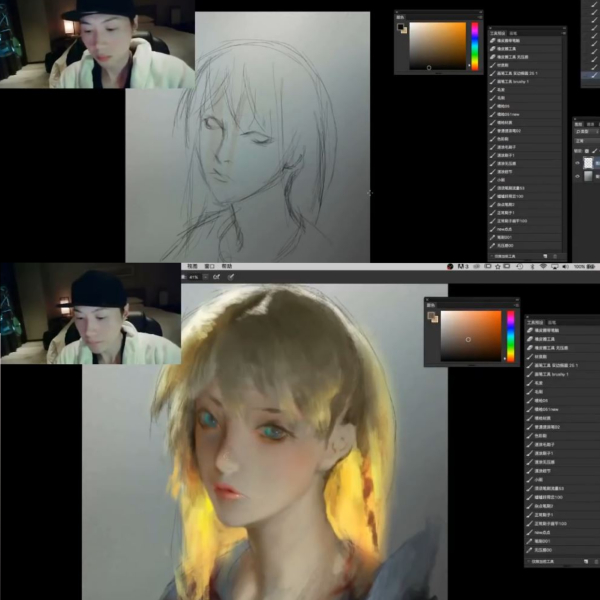Viewport: 600px width, 600px height.
Task: Create new tool preset in portrait screen panel
Action: (586, 561)
